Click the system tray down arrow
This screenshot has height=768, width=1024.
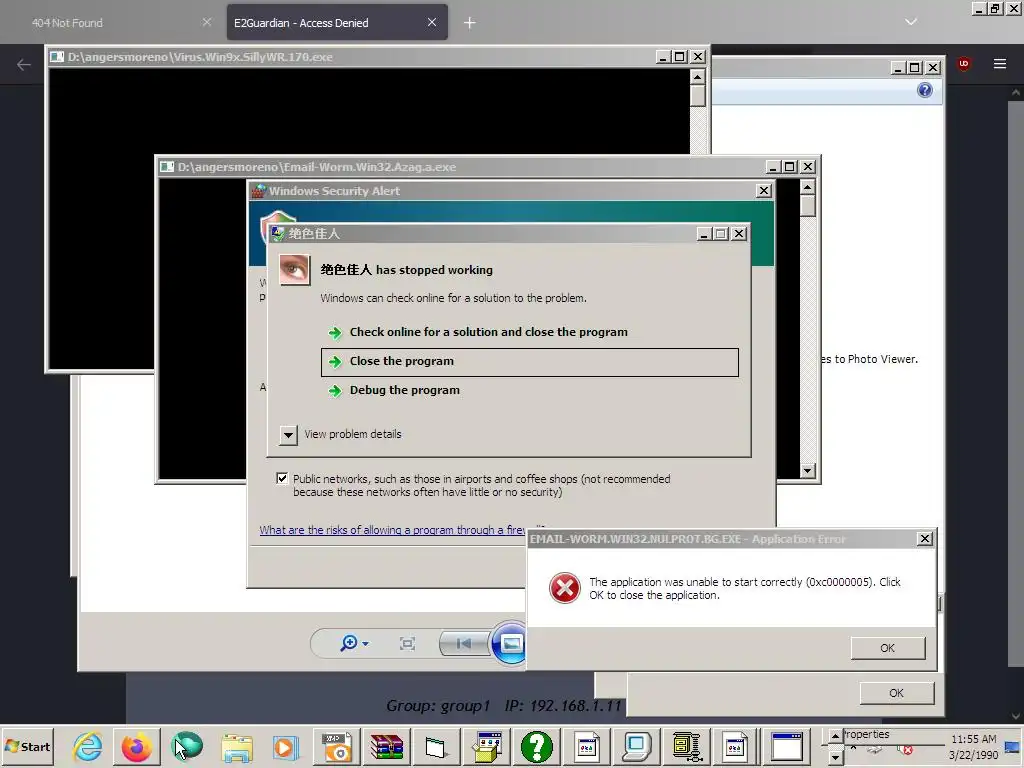click(835, 758)
